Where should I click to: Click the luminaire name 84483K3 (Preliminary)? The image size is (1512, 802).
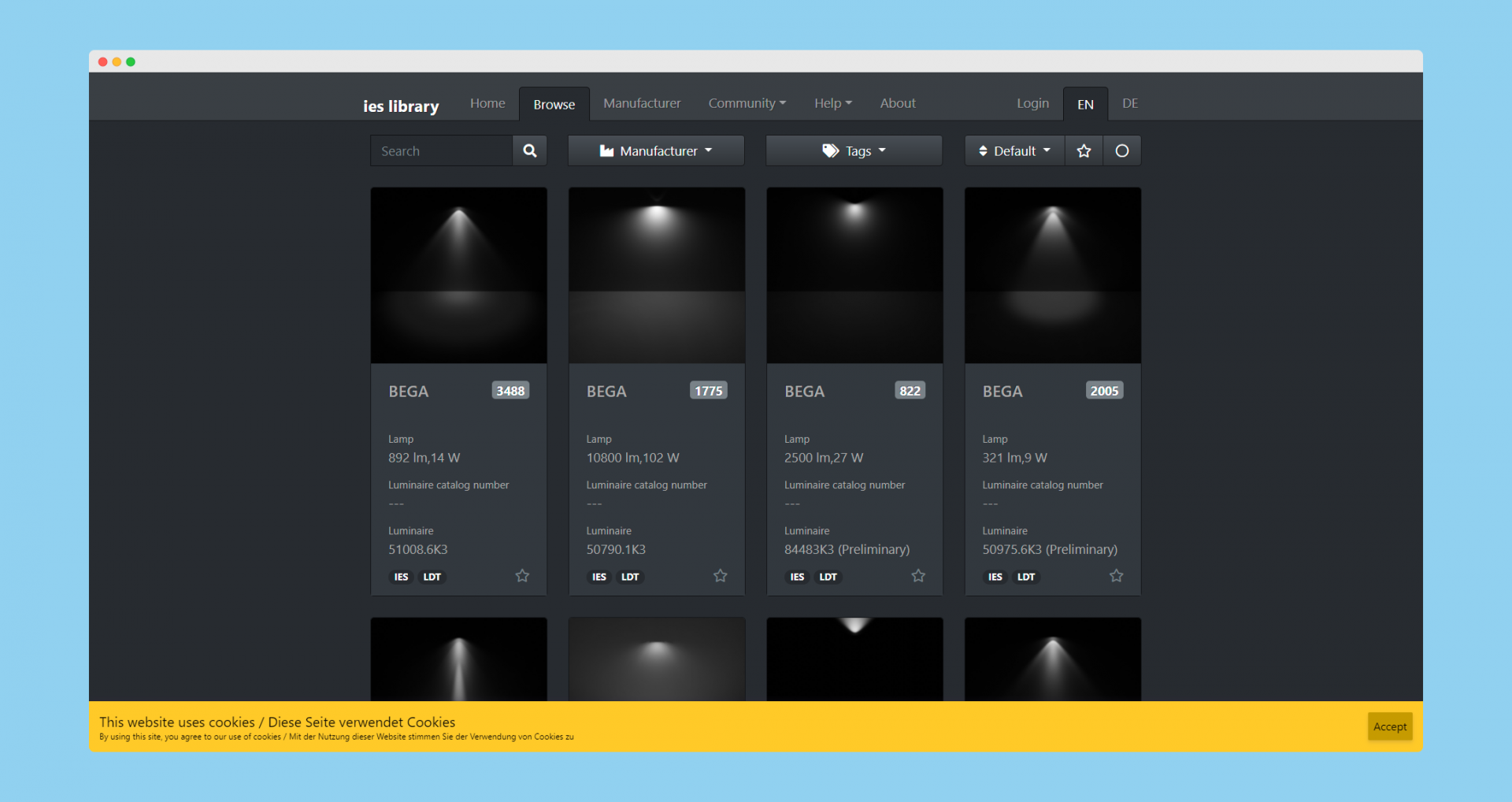click(x=847, y=549)
